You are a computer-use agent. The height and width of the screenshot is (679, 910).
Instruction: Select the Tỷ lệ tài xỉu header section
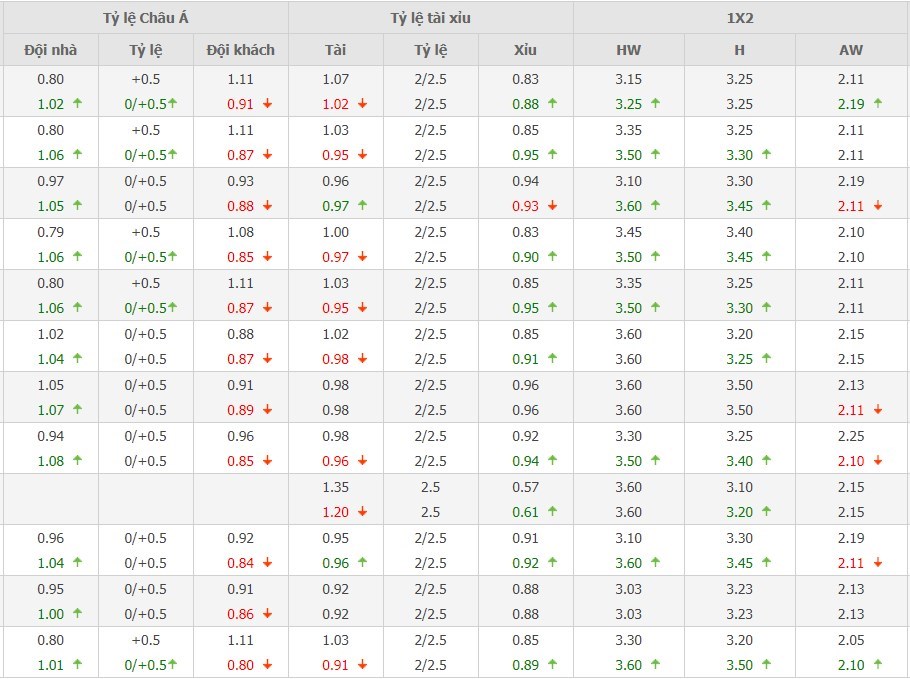[x=430, y=18]
